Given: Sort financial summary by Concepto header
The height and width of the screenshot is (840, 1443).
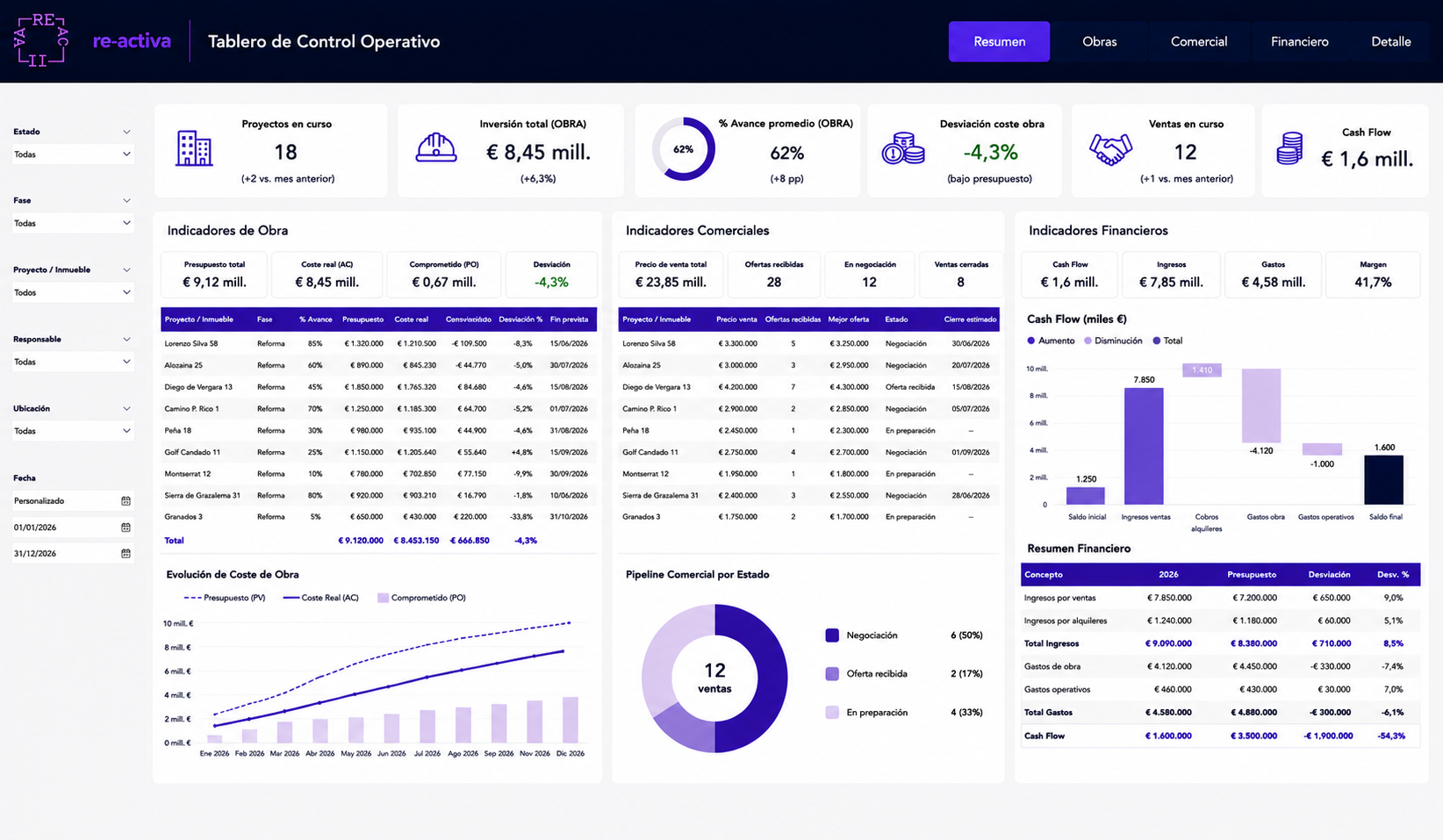Looking at the screenshot, I should pyautogui.click(x=1044, y=575).
